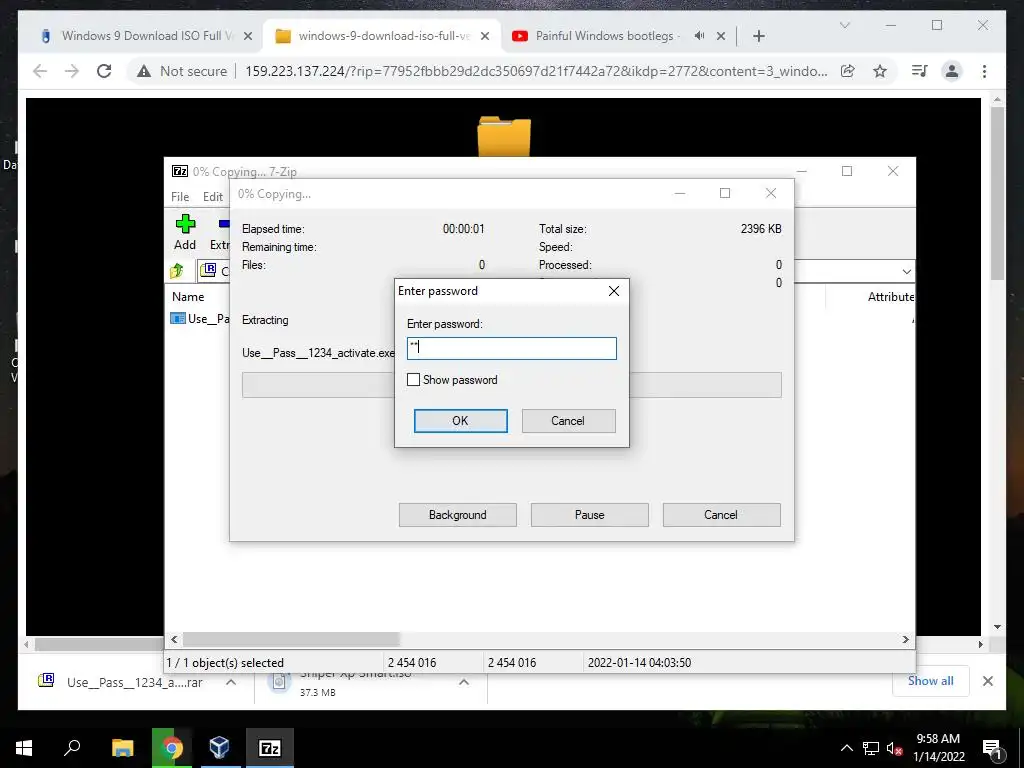Image resolution: width=1024 pixels, height=768 pixels.
Task: Open Chrome media control icon
Action: [x=920, y=71]
